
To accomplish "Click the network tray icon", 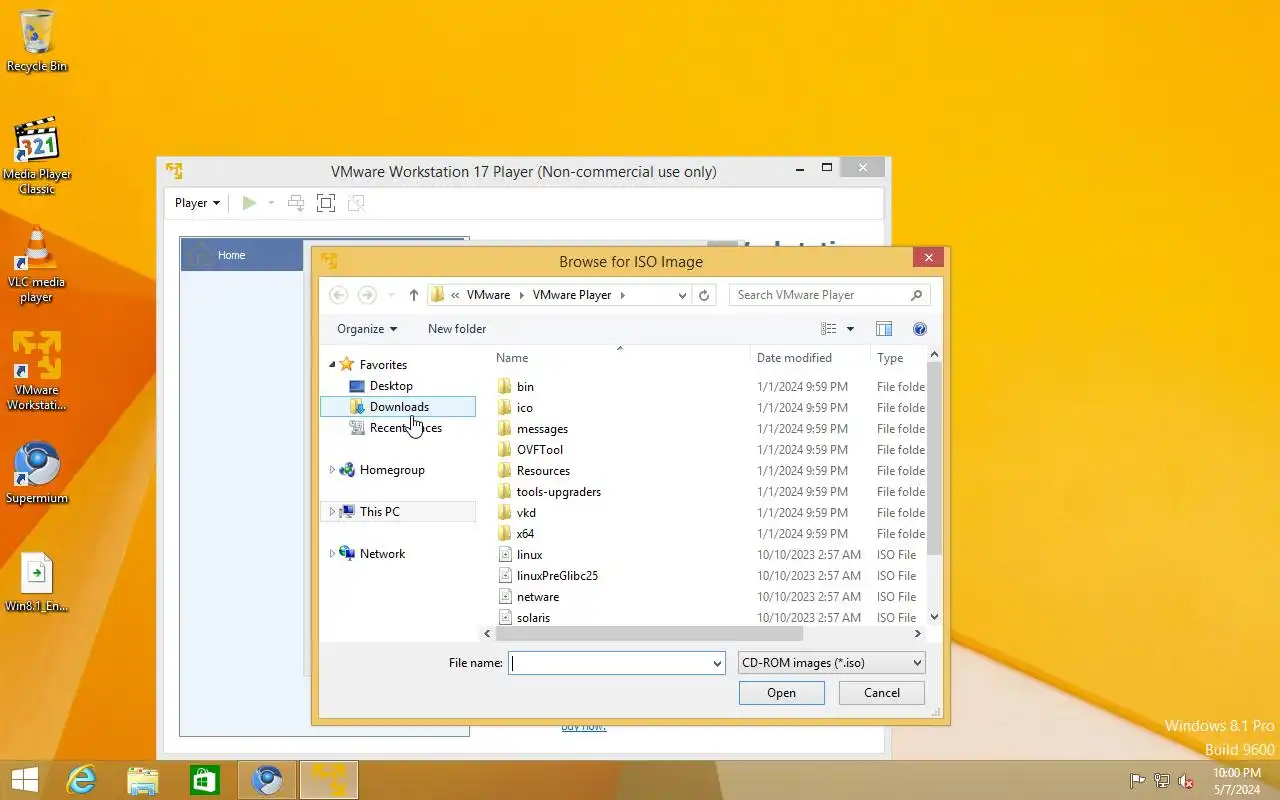I will tap(1162, 781).
